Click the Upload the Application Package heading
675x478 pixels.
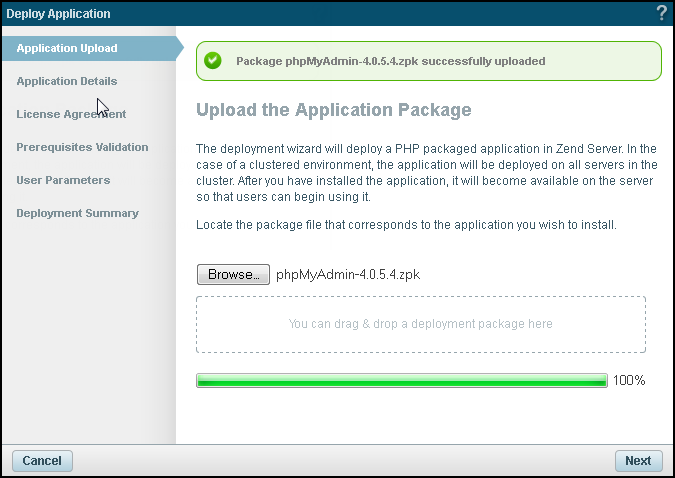click(x=334, y=109)
